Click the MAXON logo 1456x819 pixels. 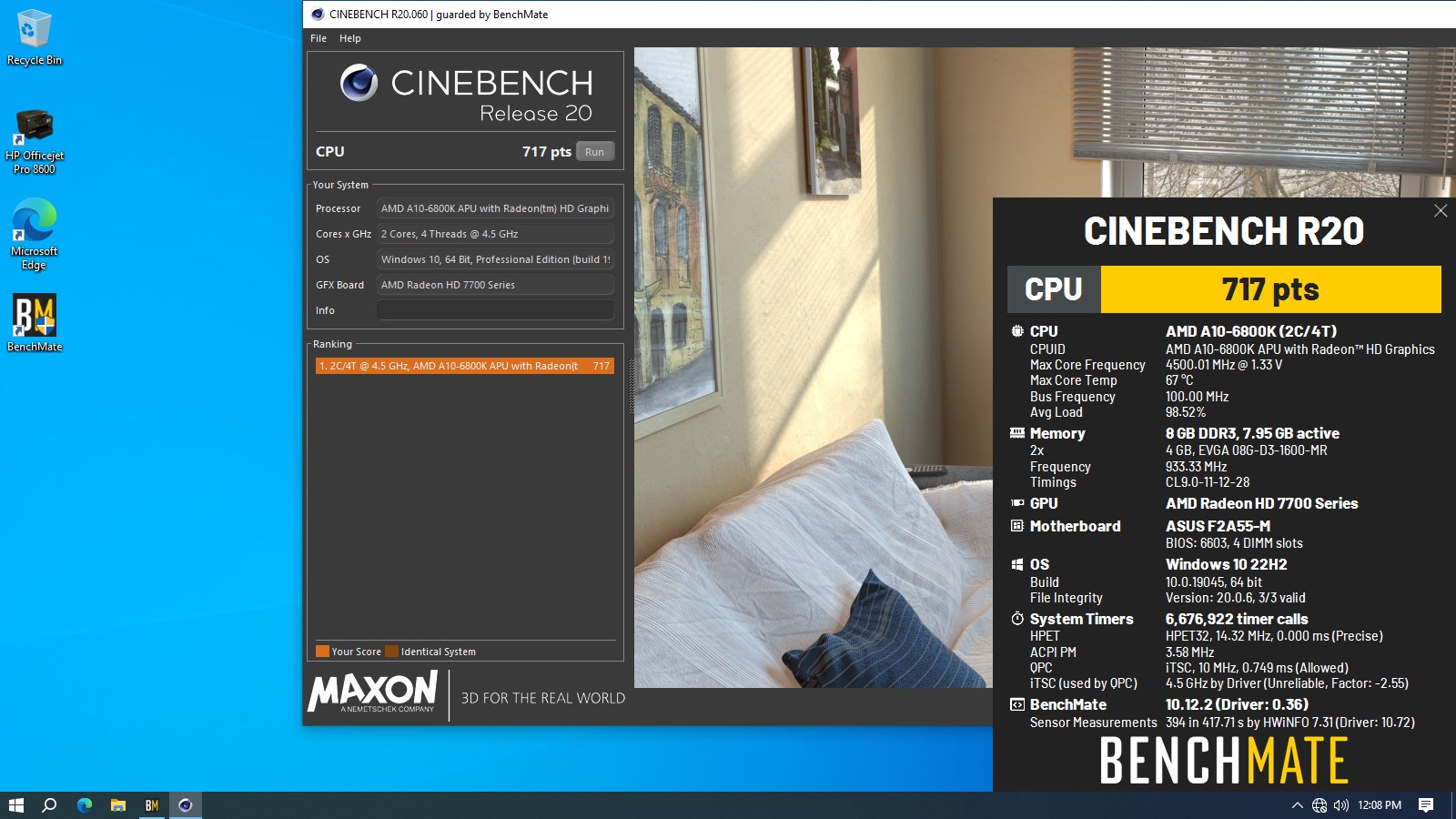(373, 693)
